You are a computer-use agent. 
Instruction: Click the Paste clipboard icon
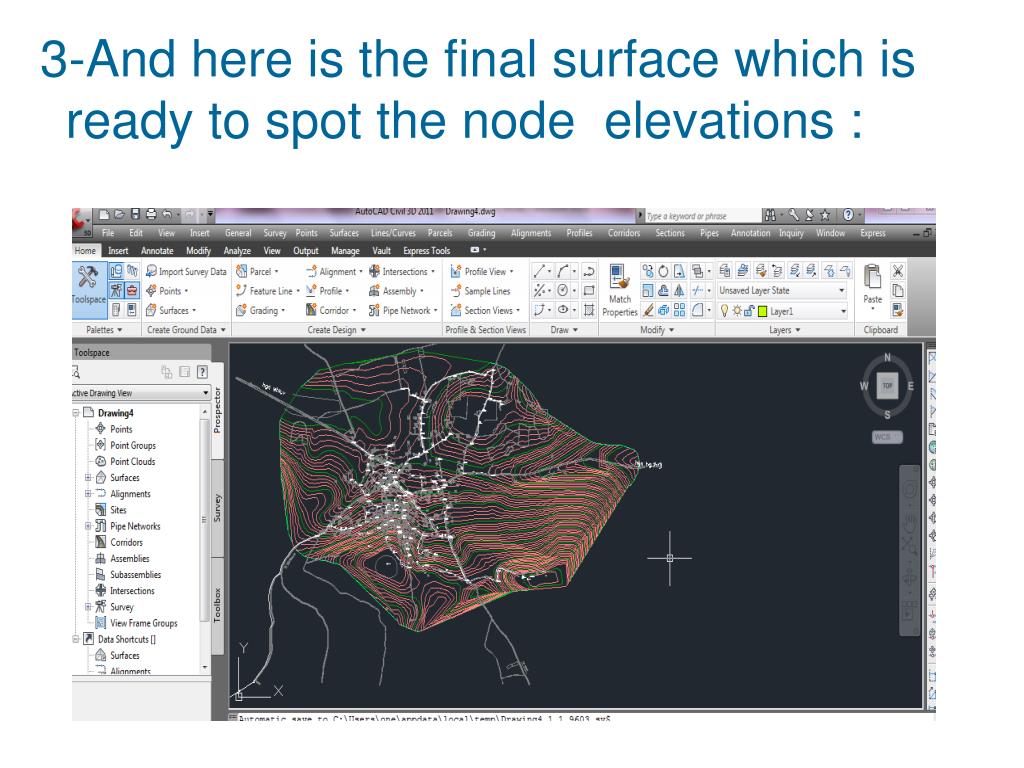pyautogui.click(x=872, y=278)
